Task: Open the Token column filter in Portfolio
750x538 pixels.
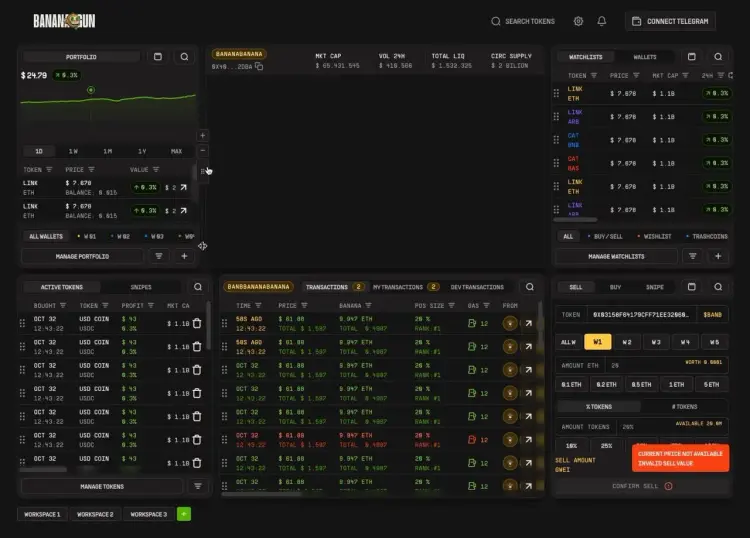Action: [x=51, y=170]
